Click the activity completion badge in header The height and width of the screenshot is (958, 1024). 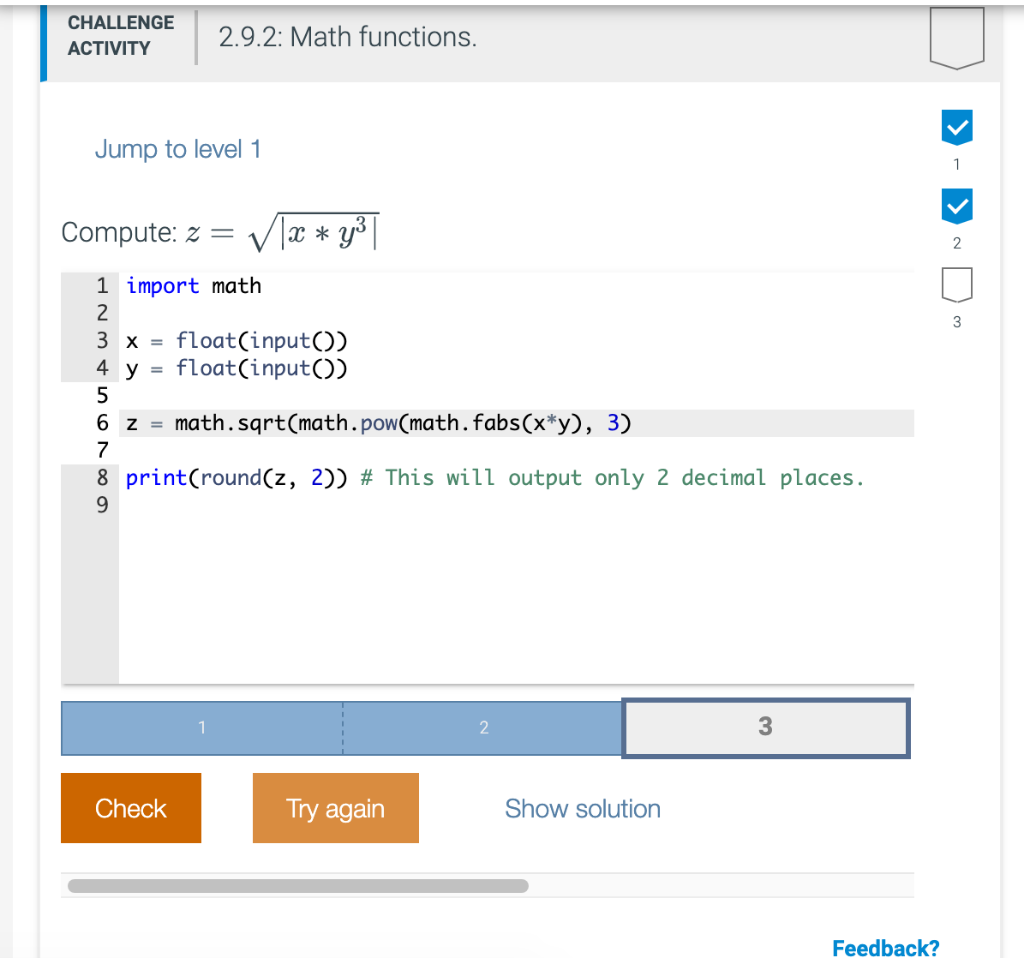click(x=957, y=37)
